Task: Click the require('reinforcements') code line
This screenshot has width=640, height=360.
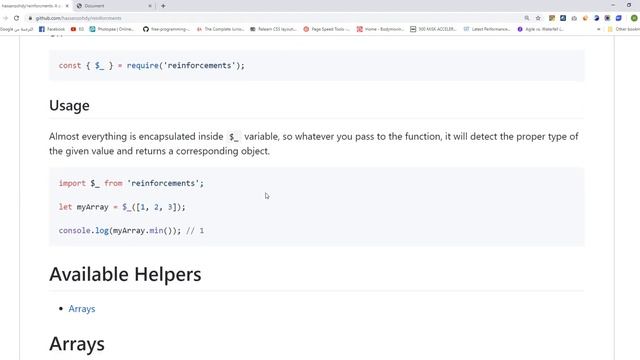Action: tap(151, 65)
